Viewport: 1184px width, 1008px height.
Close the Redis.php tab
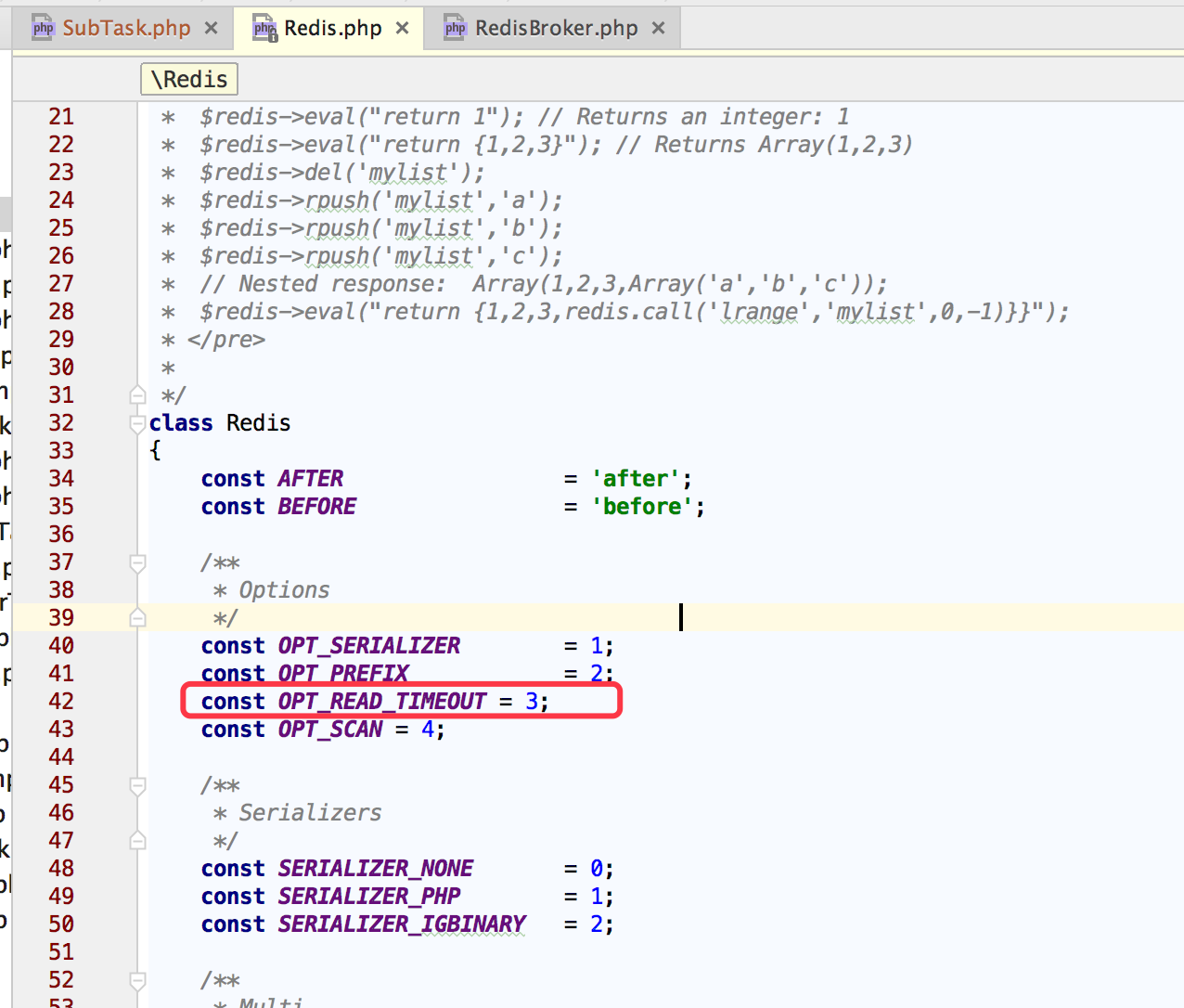[403, 28]
